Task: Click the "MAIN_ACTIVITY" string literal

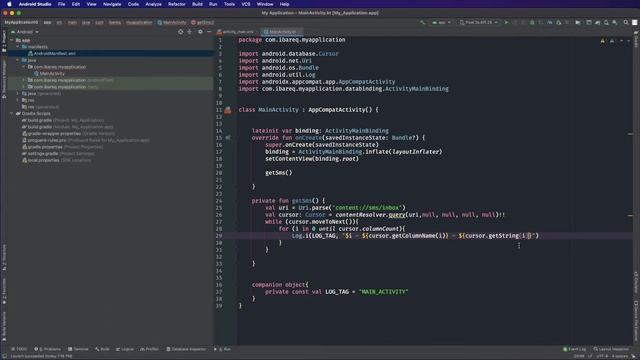Action: pos(383,292)
